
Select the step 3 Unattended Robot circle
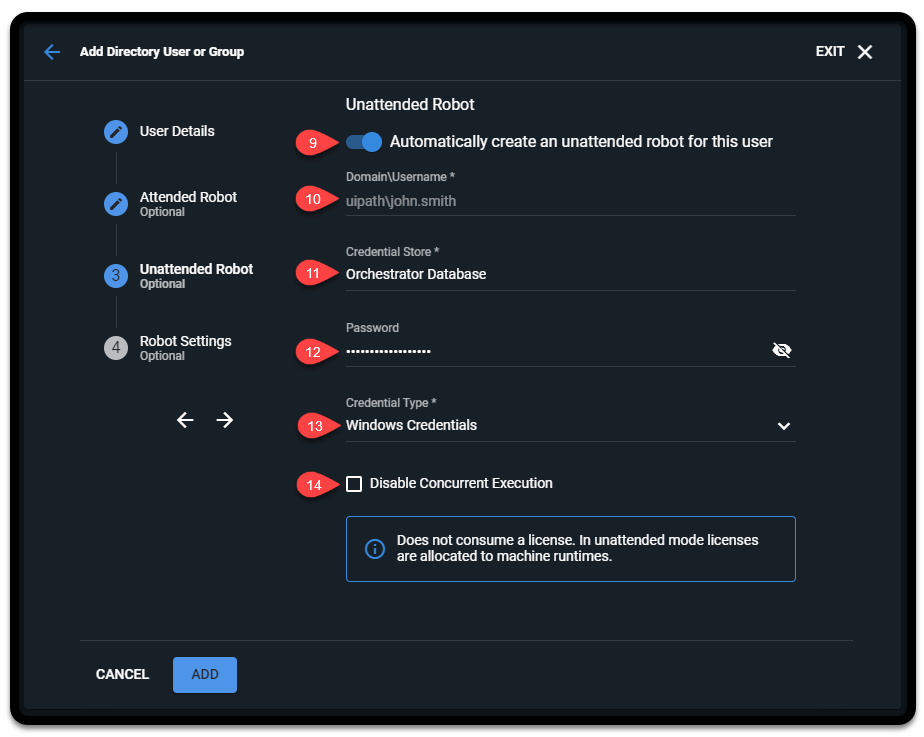coord(114,276)
